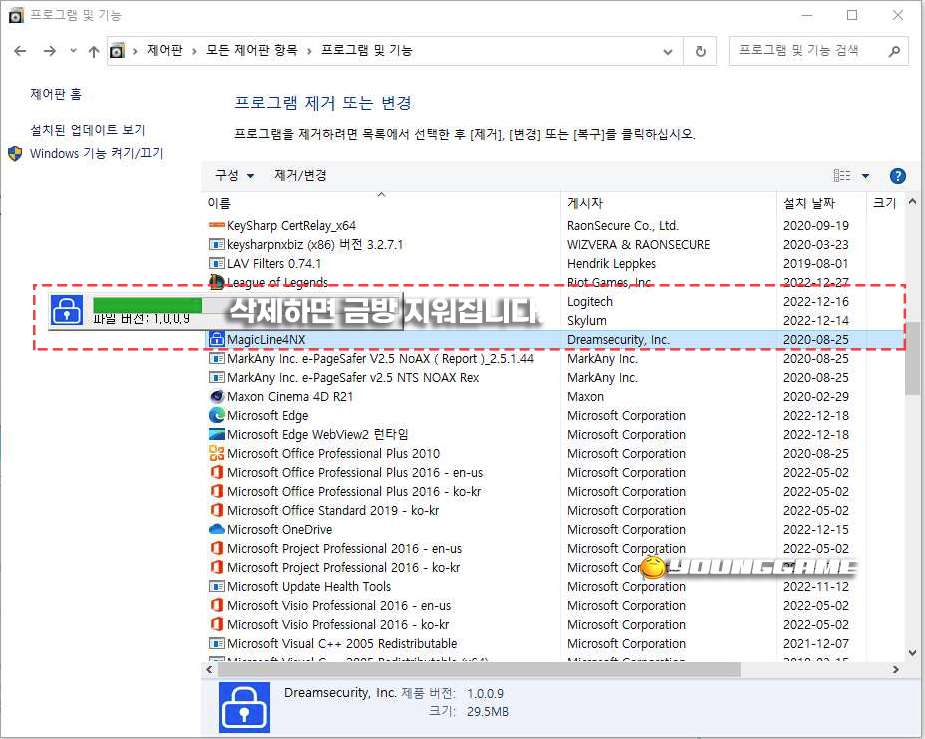Viewport: 925px width, 739px height.
Task: Click the Back navigation arrow
Action: 20,51
